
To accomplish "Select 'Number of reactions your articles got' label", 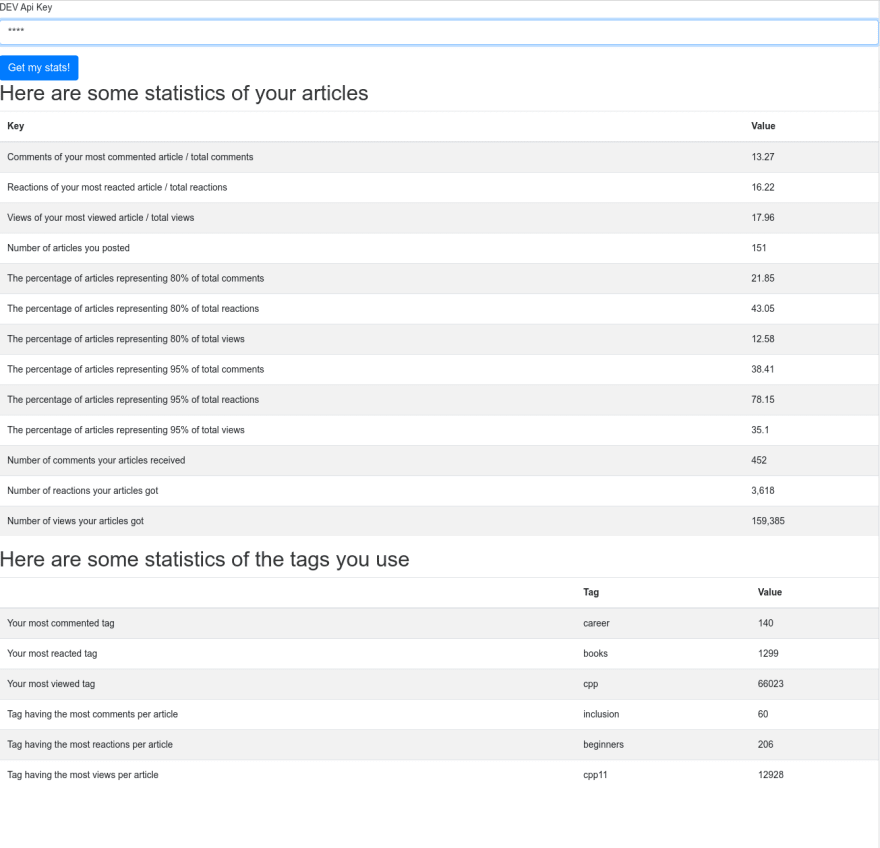I will tap(82, 491).
